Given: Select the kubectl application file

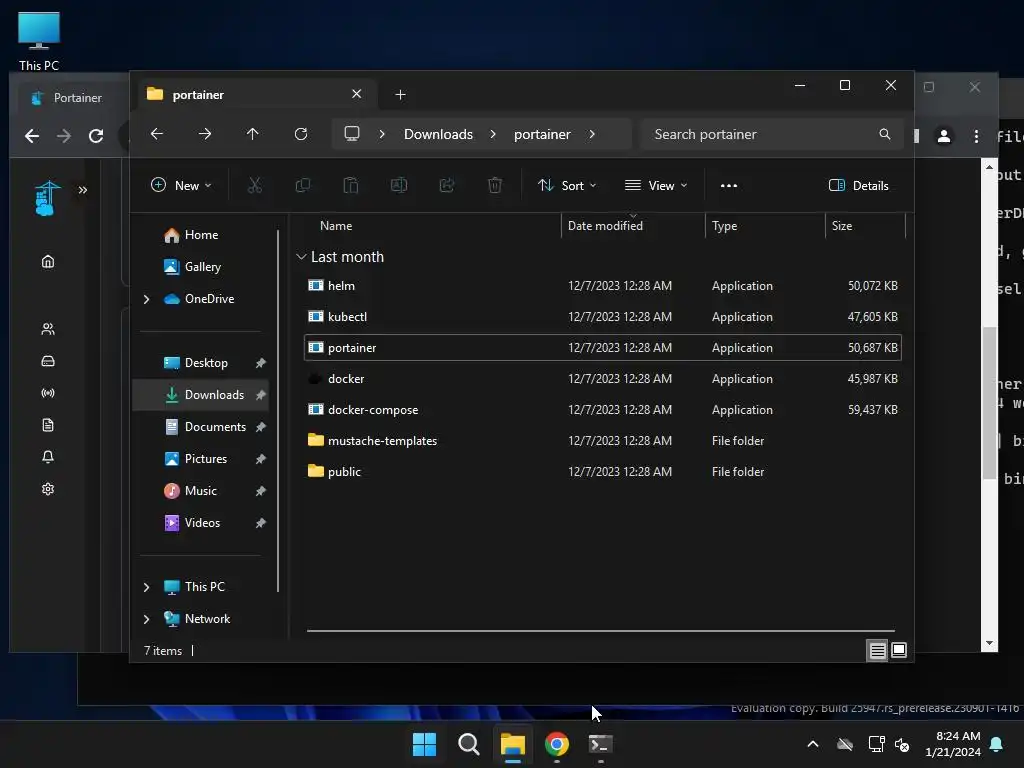Looking at the screenshot, I should (602, 317).
